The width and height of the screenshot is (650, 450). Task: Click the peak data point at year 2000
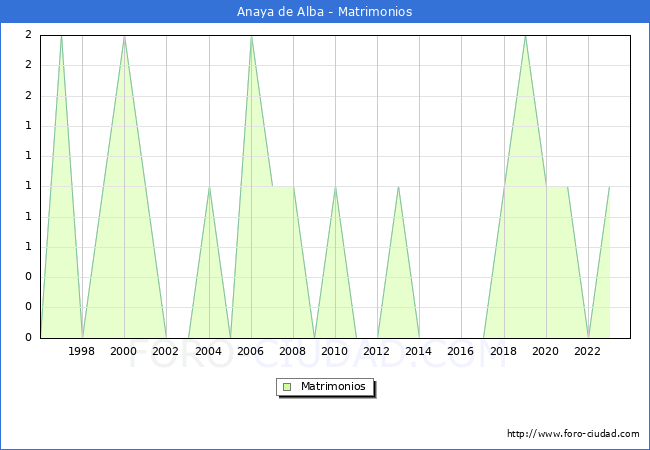click(124, 36)
